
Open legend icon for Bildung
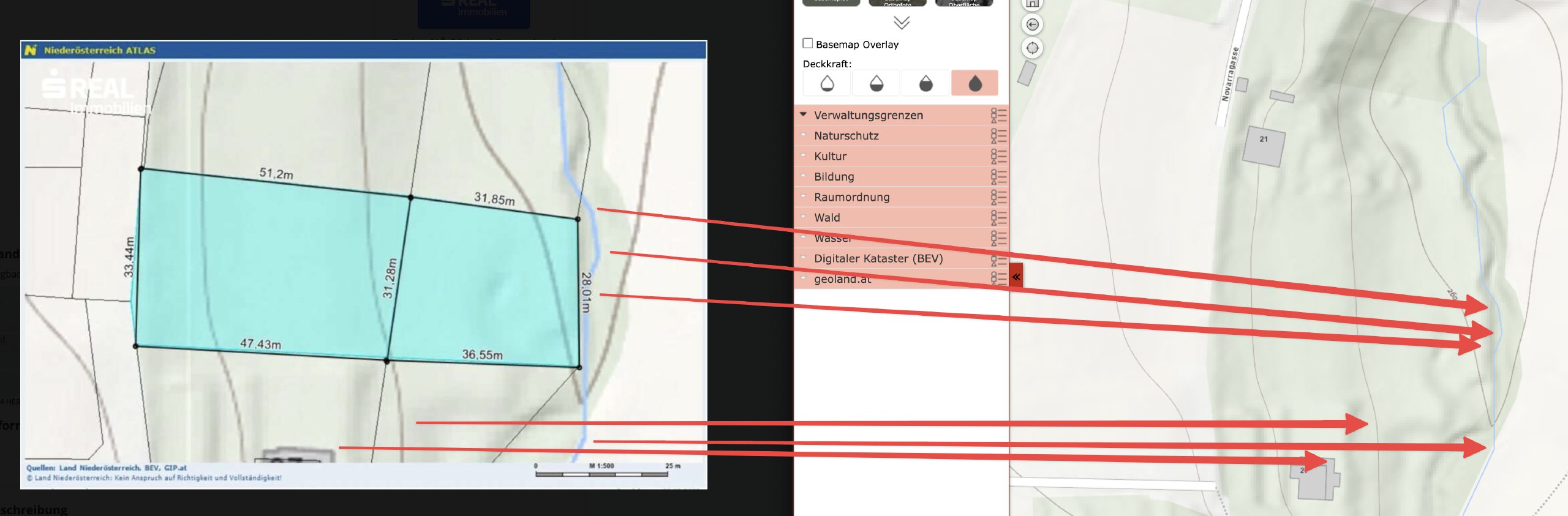pos(998,176)
